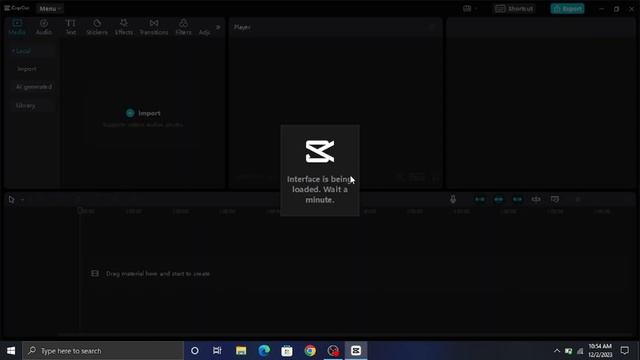Open the Windows Start menu
The image size is (640, 360).
[11, 351]
